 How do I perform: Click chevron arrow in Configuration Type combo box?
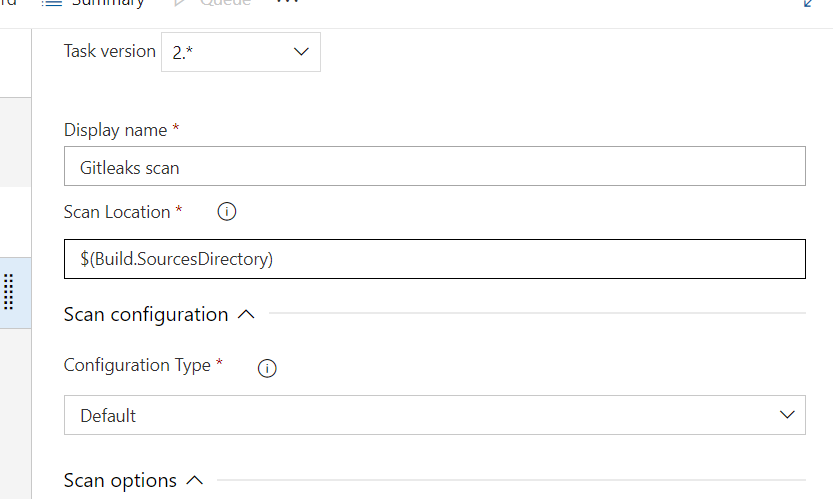pyautogui.click(x=787, y=415)
